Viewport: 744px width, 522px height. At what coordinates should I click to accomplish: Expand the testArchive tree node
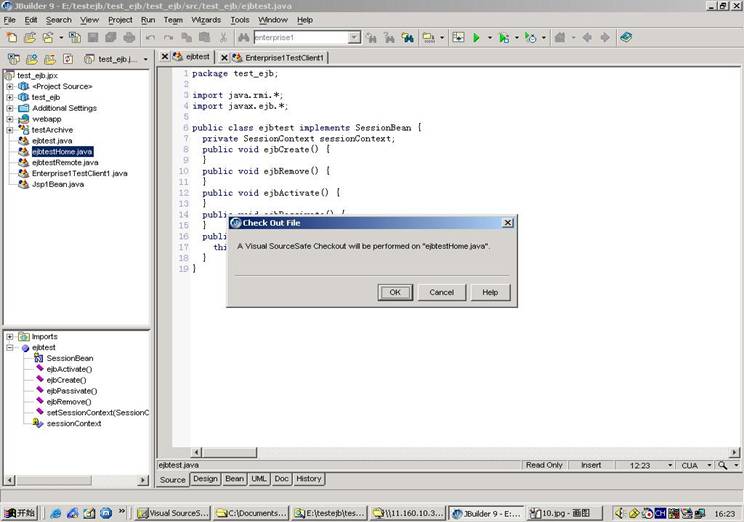pos(9,130)
